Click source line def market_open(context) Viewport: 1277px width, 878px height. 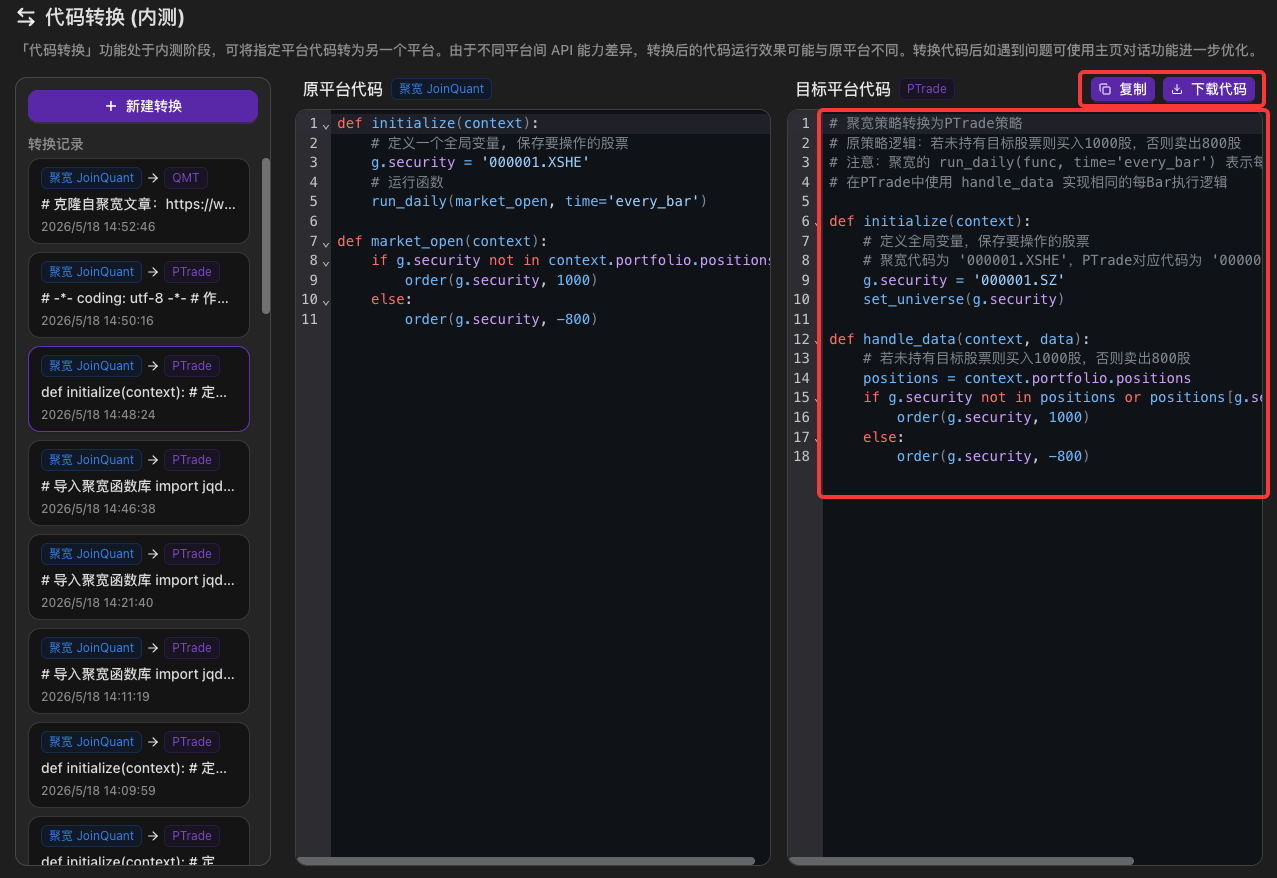point(442,241)
